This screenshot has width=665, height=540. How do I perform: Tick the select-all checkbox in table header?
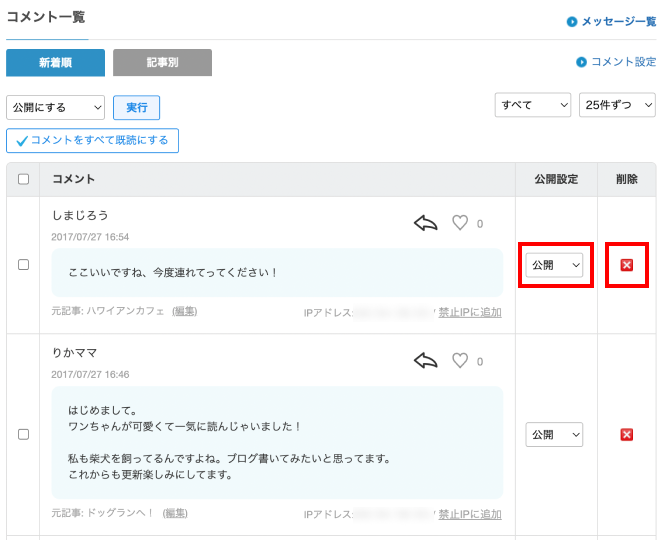click(23, 179)
